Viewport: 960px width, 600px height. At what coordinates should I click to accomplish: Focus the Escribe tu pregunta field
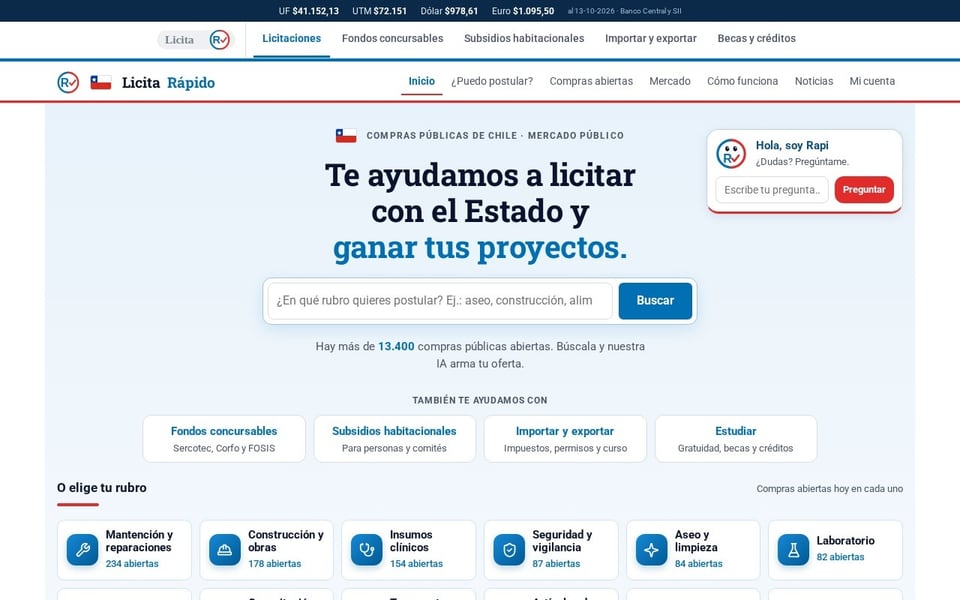tap(772, 190)
